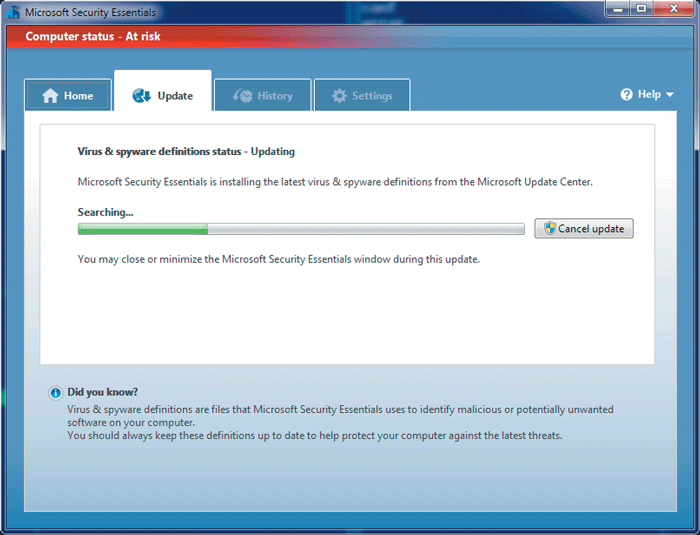This screenshot has width=700, height=535.
Task: Switch to the Home tab label
Action: [x=78, y=96]
